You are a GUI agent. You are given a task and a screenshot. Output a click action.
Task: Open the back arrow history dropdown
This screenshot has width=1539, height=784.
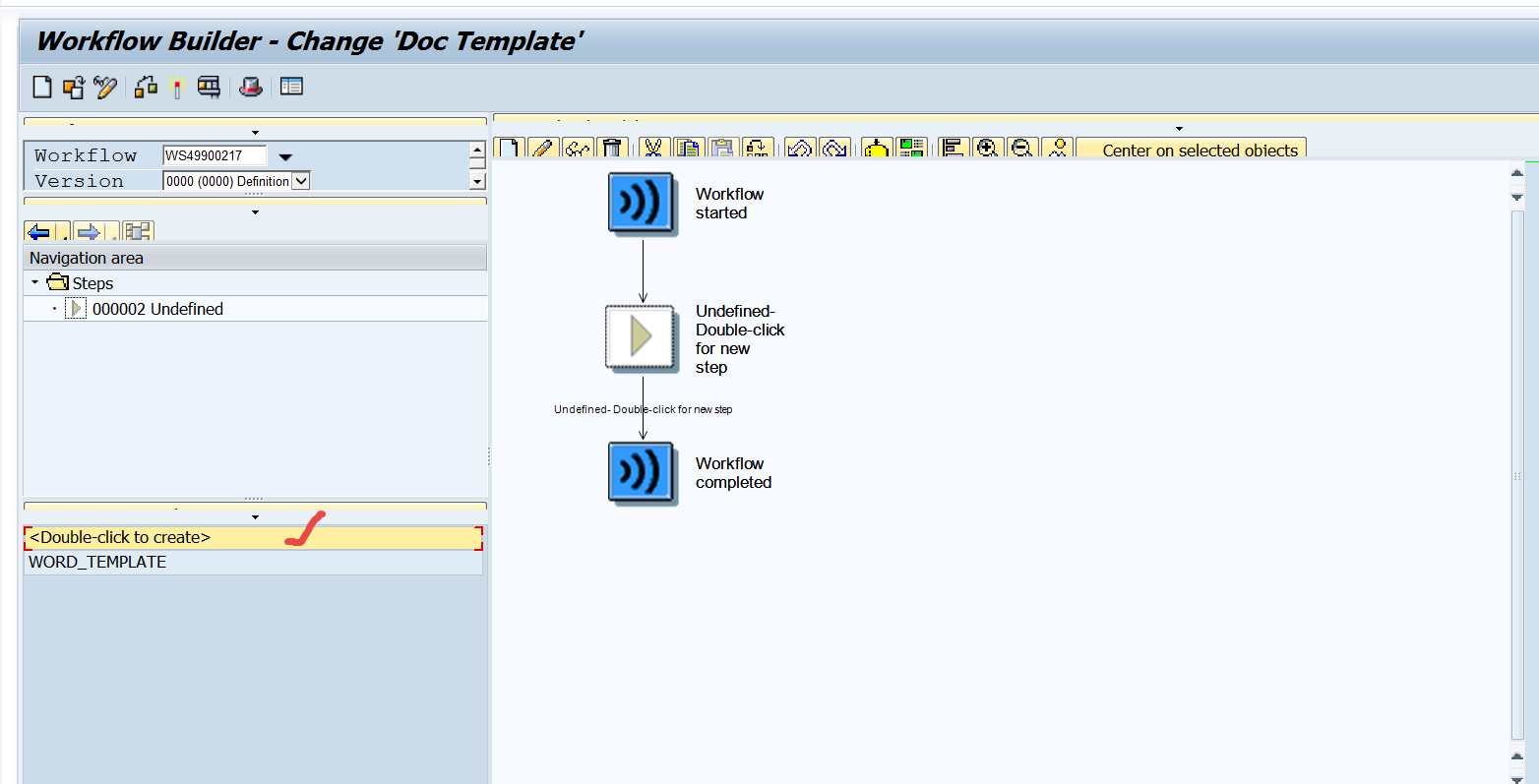(63, 233)
